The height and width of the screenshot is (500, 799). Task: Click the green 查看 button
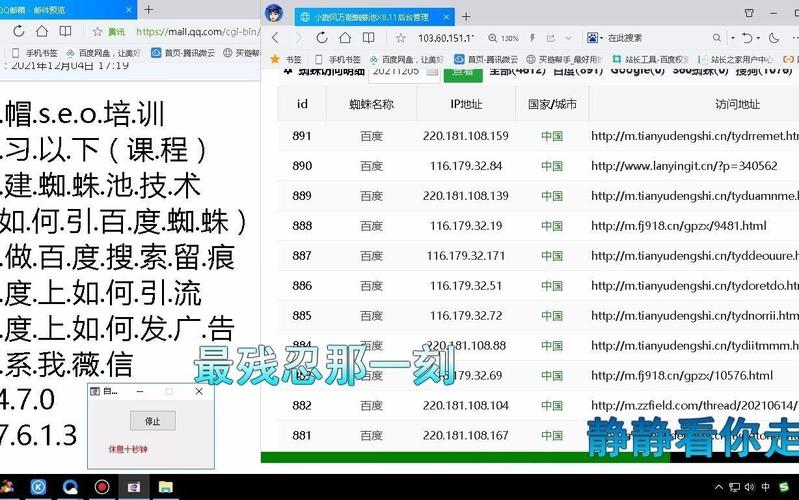463,73
